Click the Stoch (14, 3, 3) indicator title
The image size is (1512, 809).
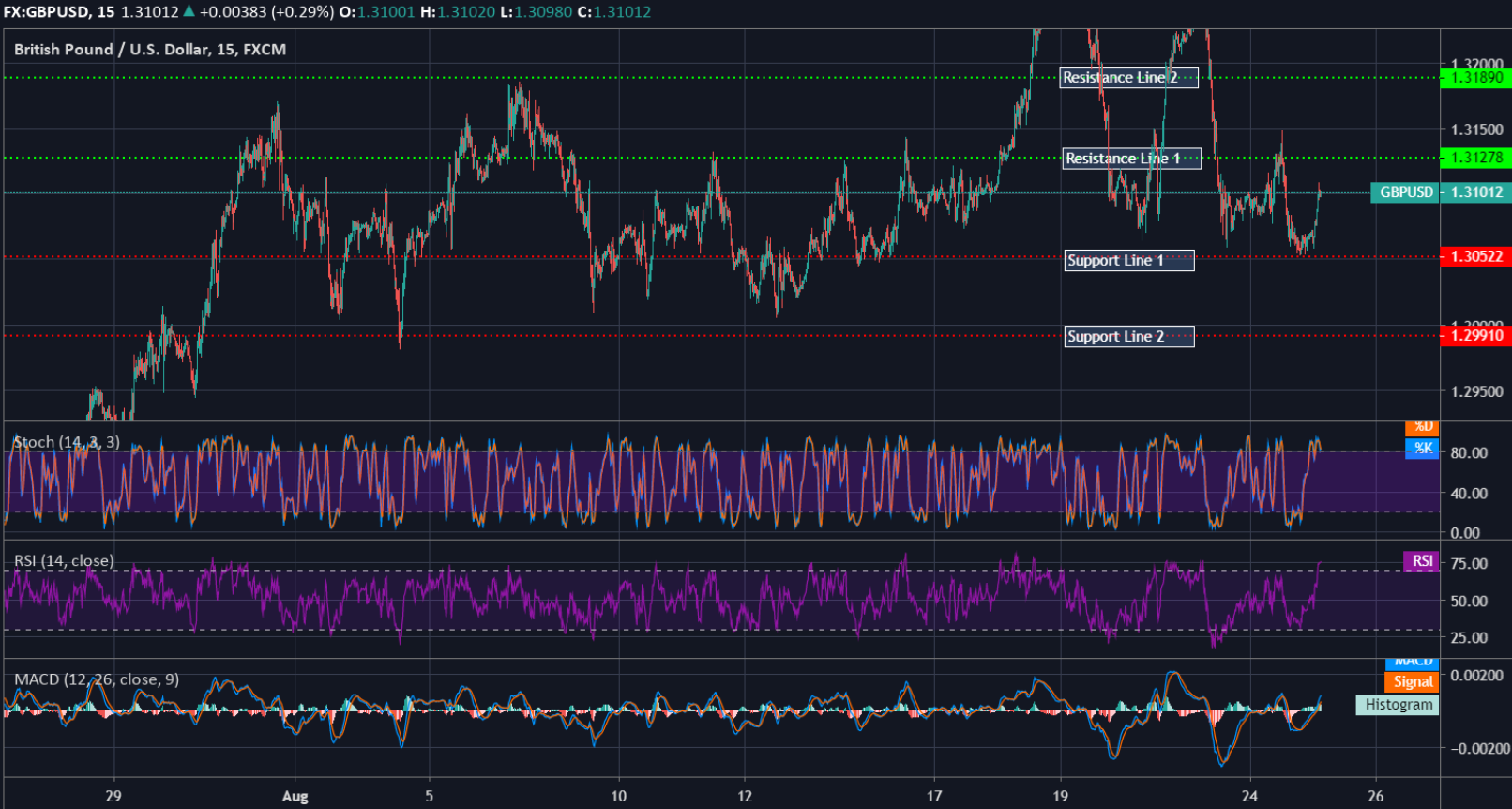67,442
